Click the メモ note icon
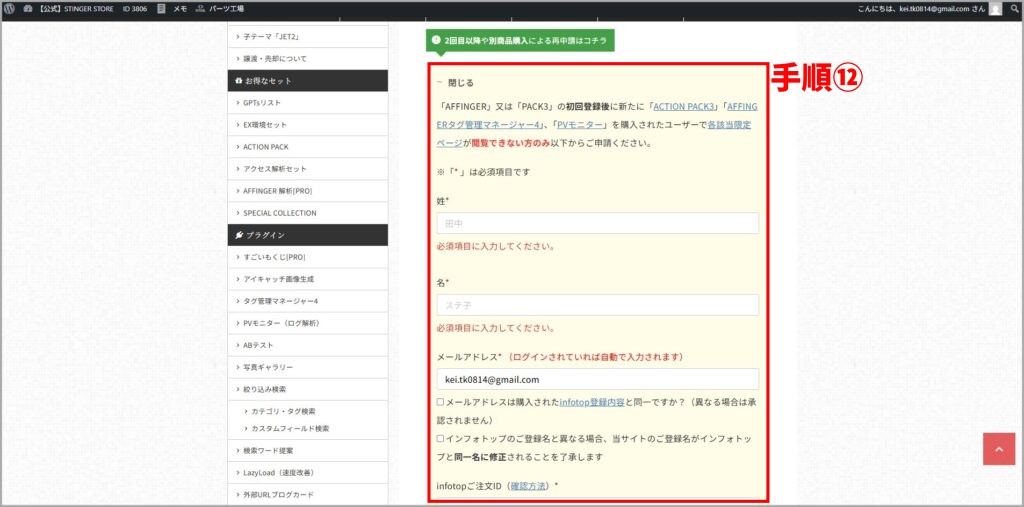Viewport: 1024px width, 507px height. [161, 8]
